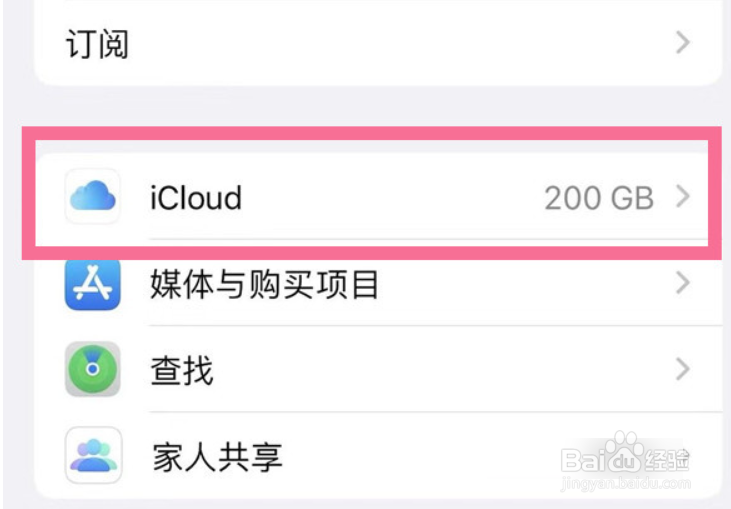Expand the iCloud row chevron

point(683,197)
